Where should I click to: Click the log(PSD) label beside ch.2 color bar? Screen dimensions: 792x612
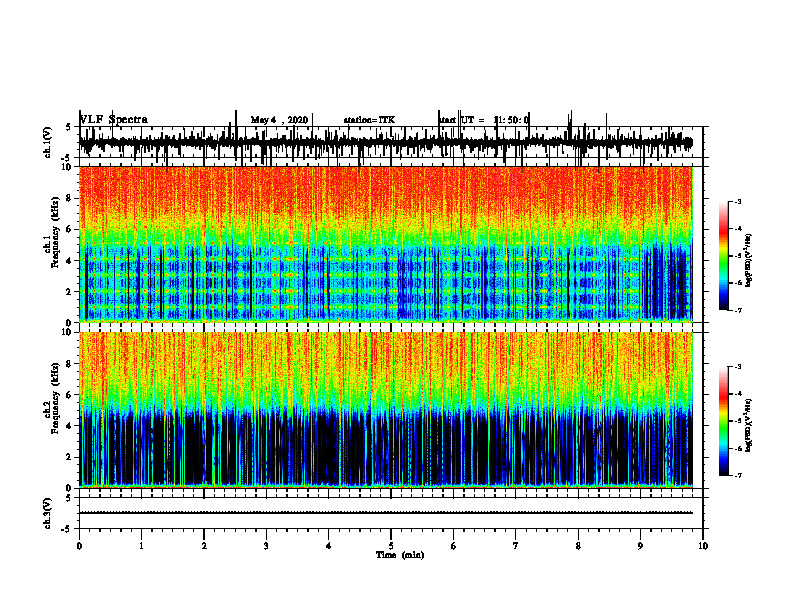(x=748, y=425)
